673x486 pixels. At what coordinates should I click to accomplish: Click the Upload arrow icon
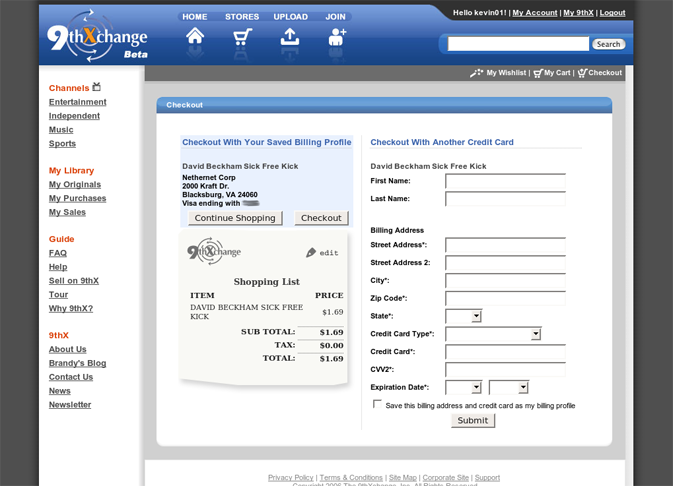(x=290, y=37)
